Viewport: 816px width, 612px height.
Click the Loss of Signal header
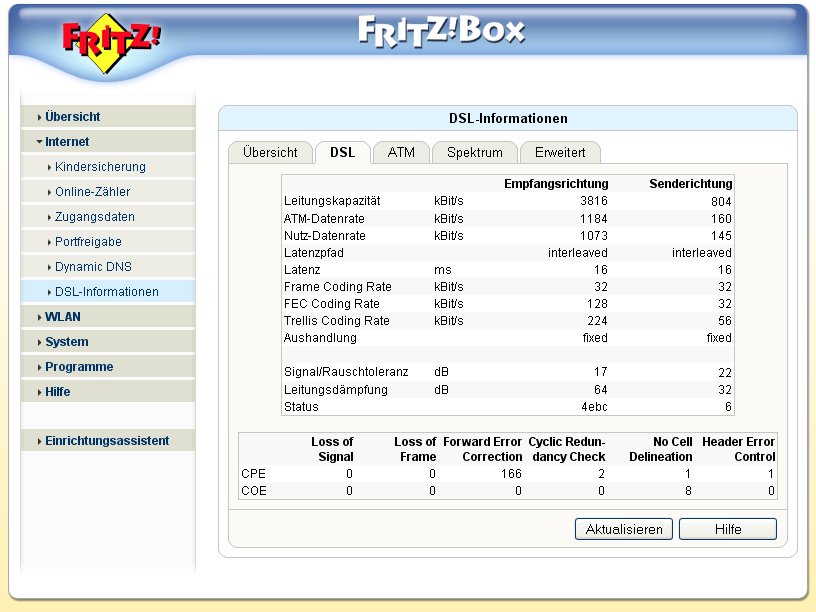[x=332, y=449]
